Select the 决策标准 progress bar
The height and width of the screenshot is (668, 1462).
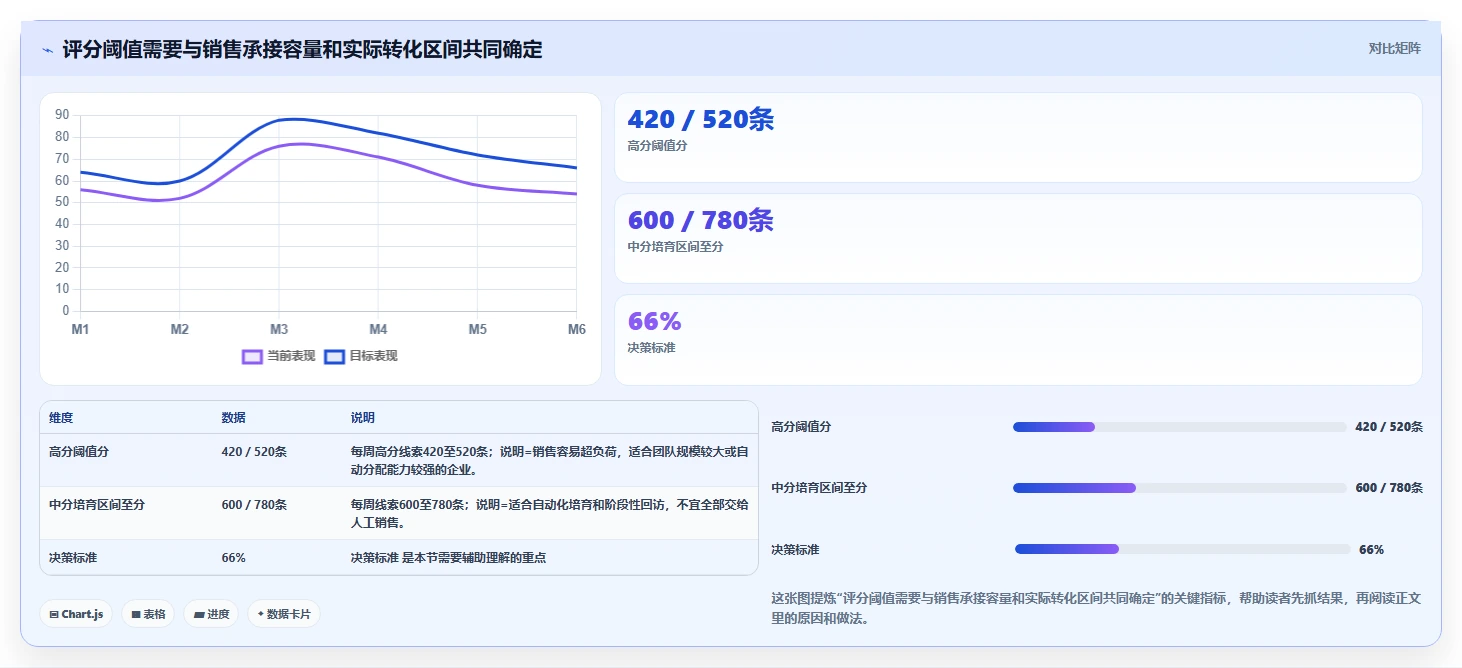1182,549
